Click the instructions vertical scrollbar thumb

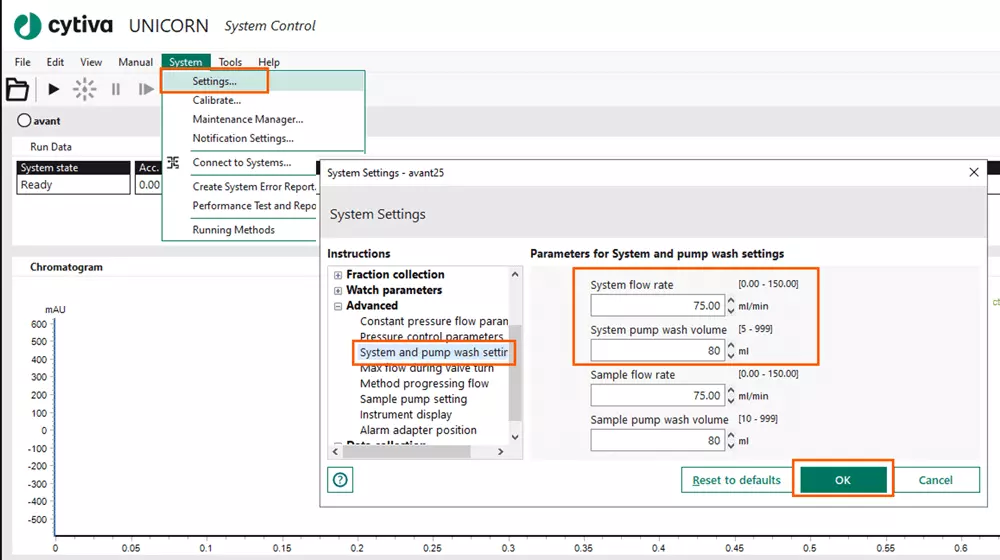click(x=515, y=372)
